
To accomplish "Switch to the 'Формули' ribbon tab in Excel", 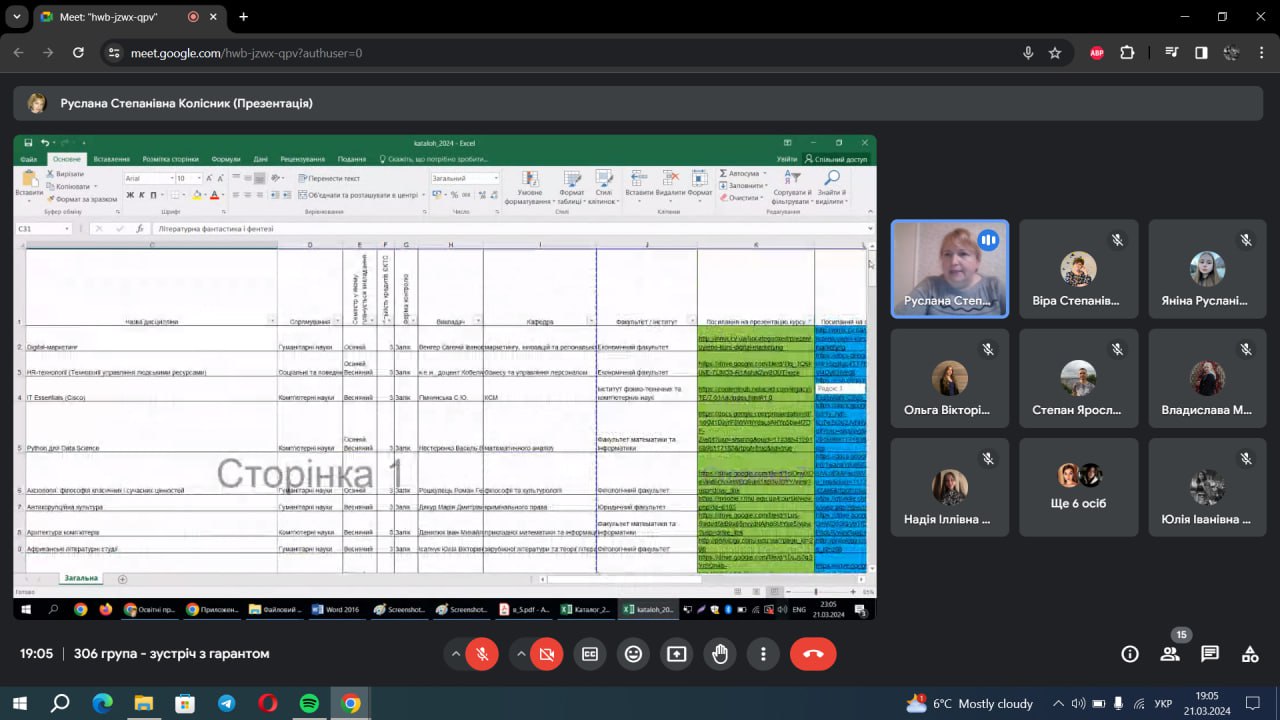I will pyautogui.click(x=226, y=159).
